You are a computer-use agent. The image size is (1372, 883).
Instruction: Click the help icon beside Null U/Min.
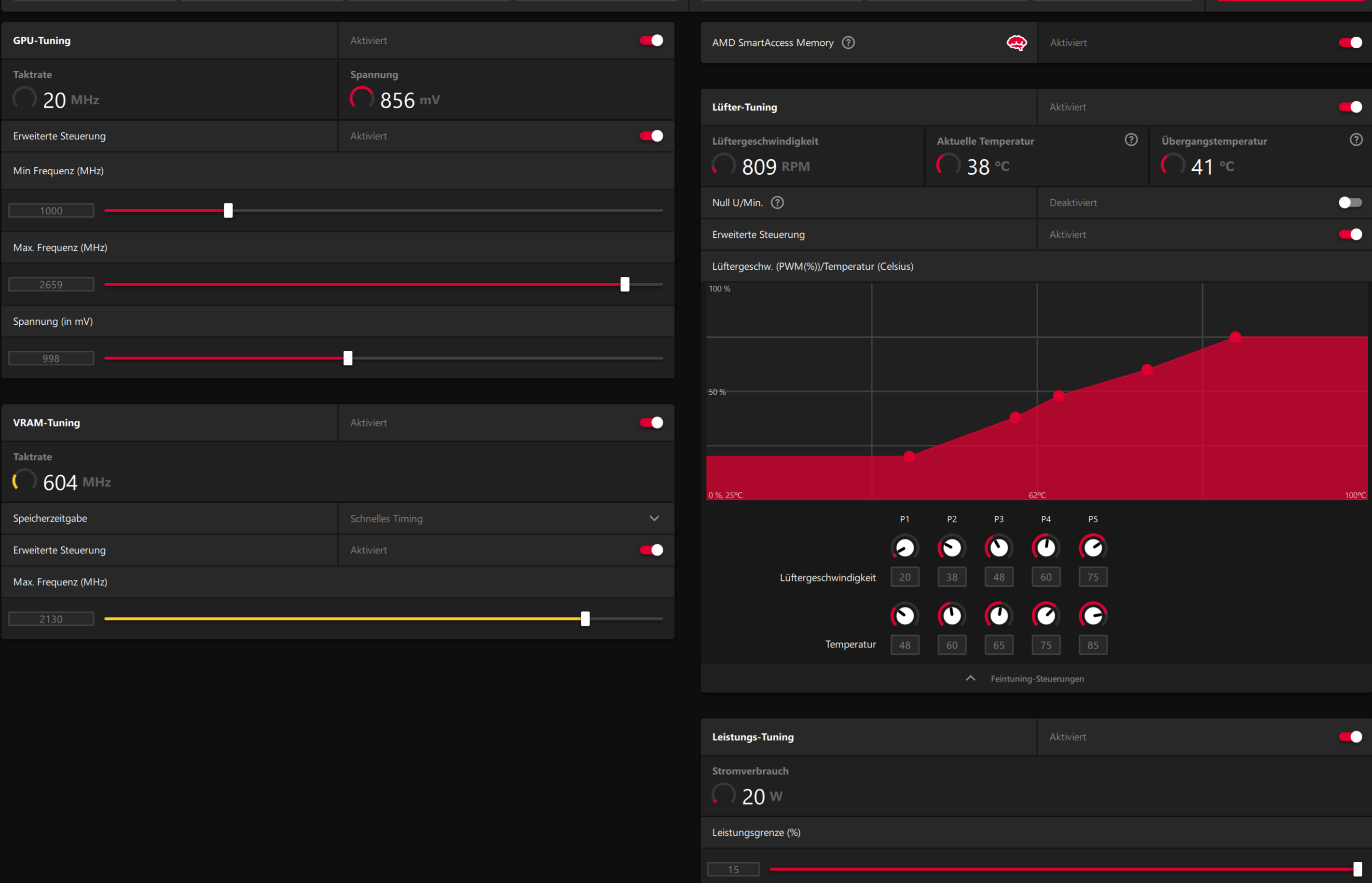(x=778, y=202)
